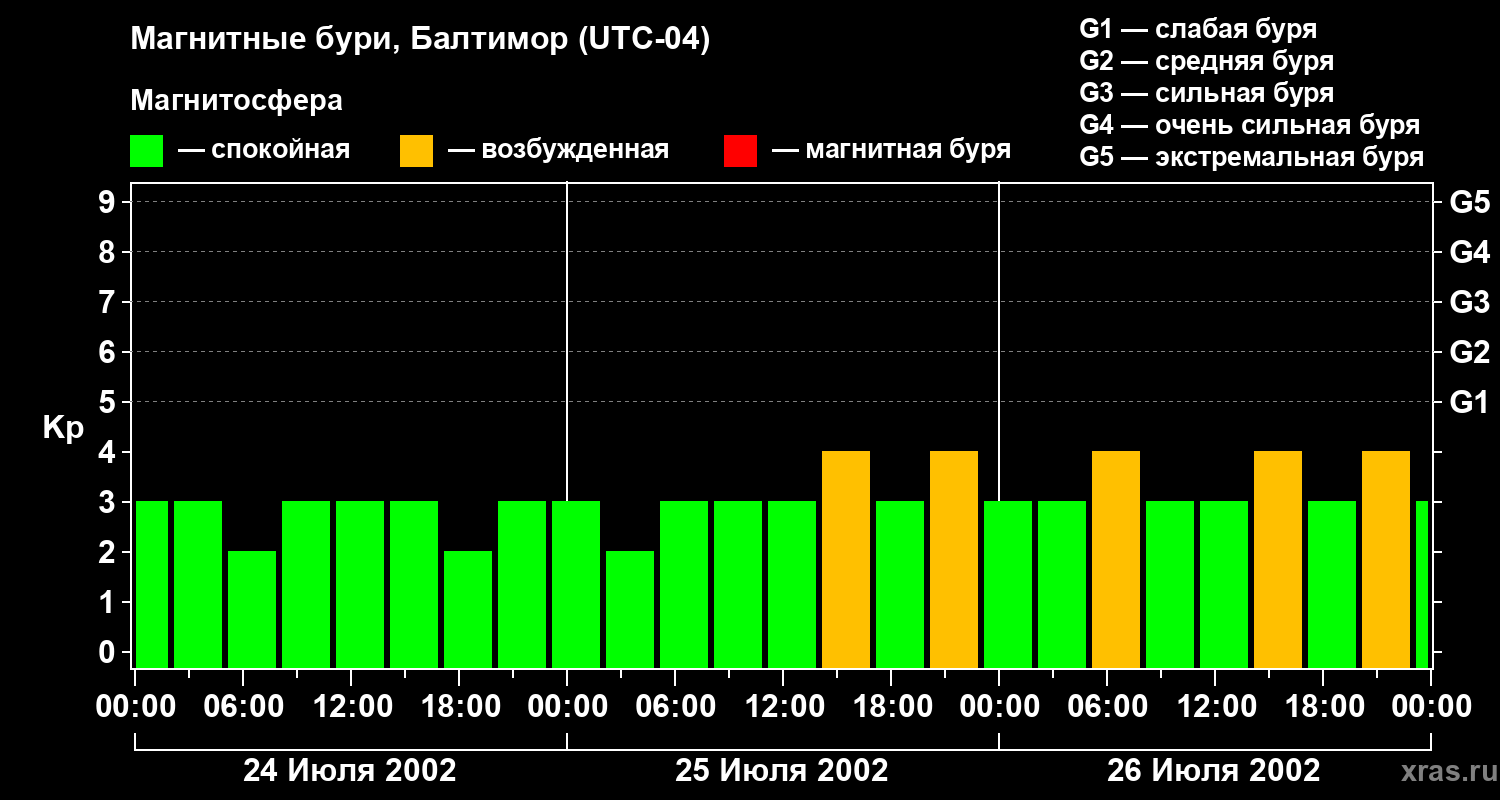Image resolution: width=1500 pixels, height=800 pixels.
Task: Select the chart title 'Магнитные бури, Балтимор (UTC-04)'
Action: (420, 40)
